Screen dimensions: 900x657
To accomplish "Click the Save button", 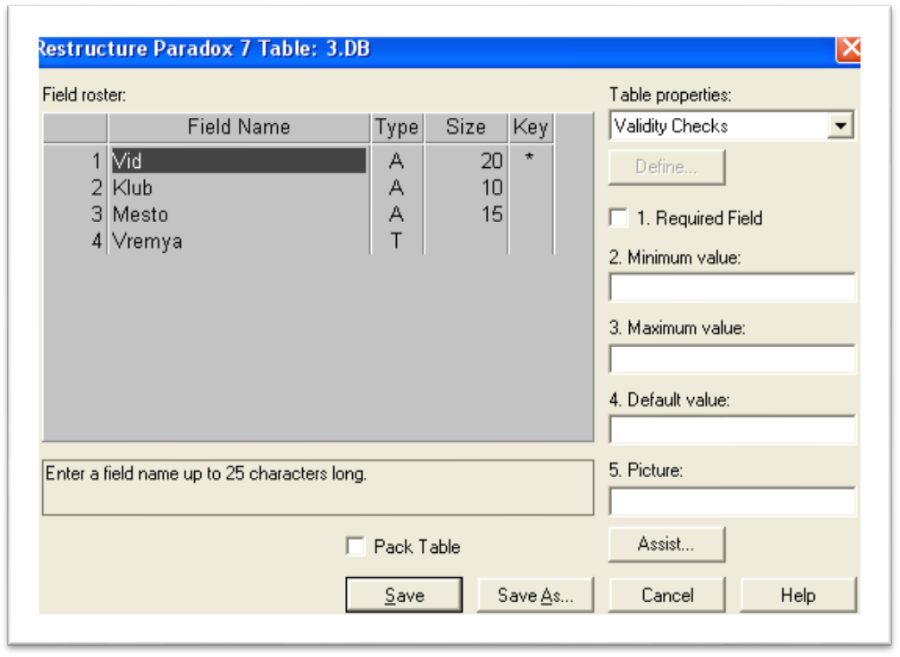I will pos(404,595).
